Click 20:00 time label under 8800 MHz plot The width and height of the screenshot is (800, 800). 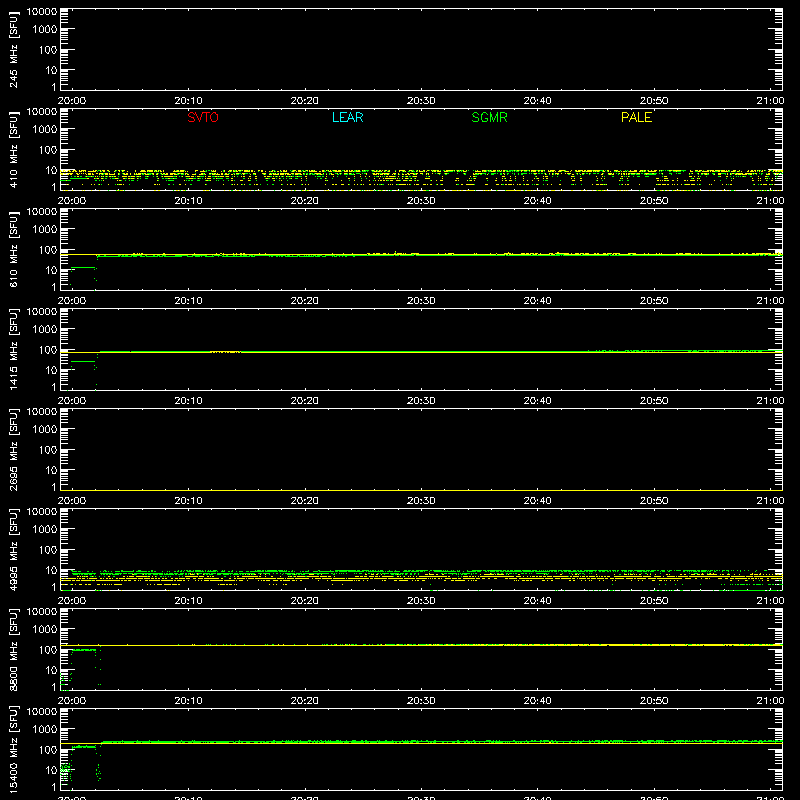72,701
